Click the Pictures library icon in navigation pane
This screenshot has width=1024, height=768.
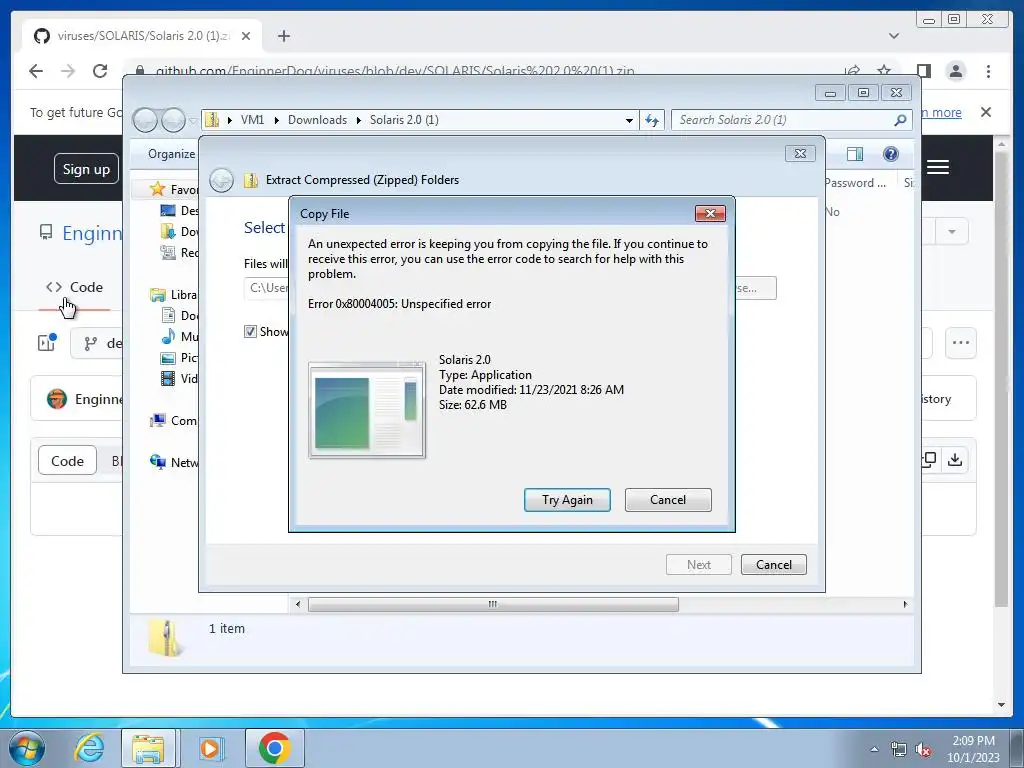coord(168,357)
